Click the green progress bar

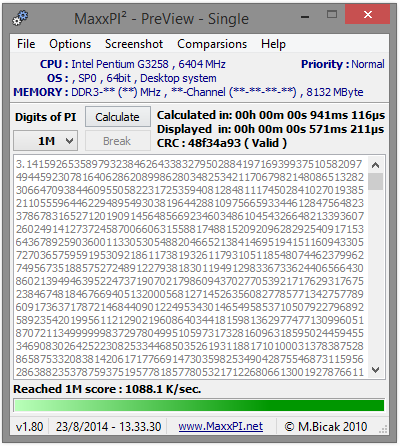[x=199, y=405]
